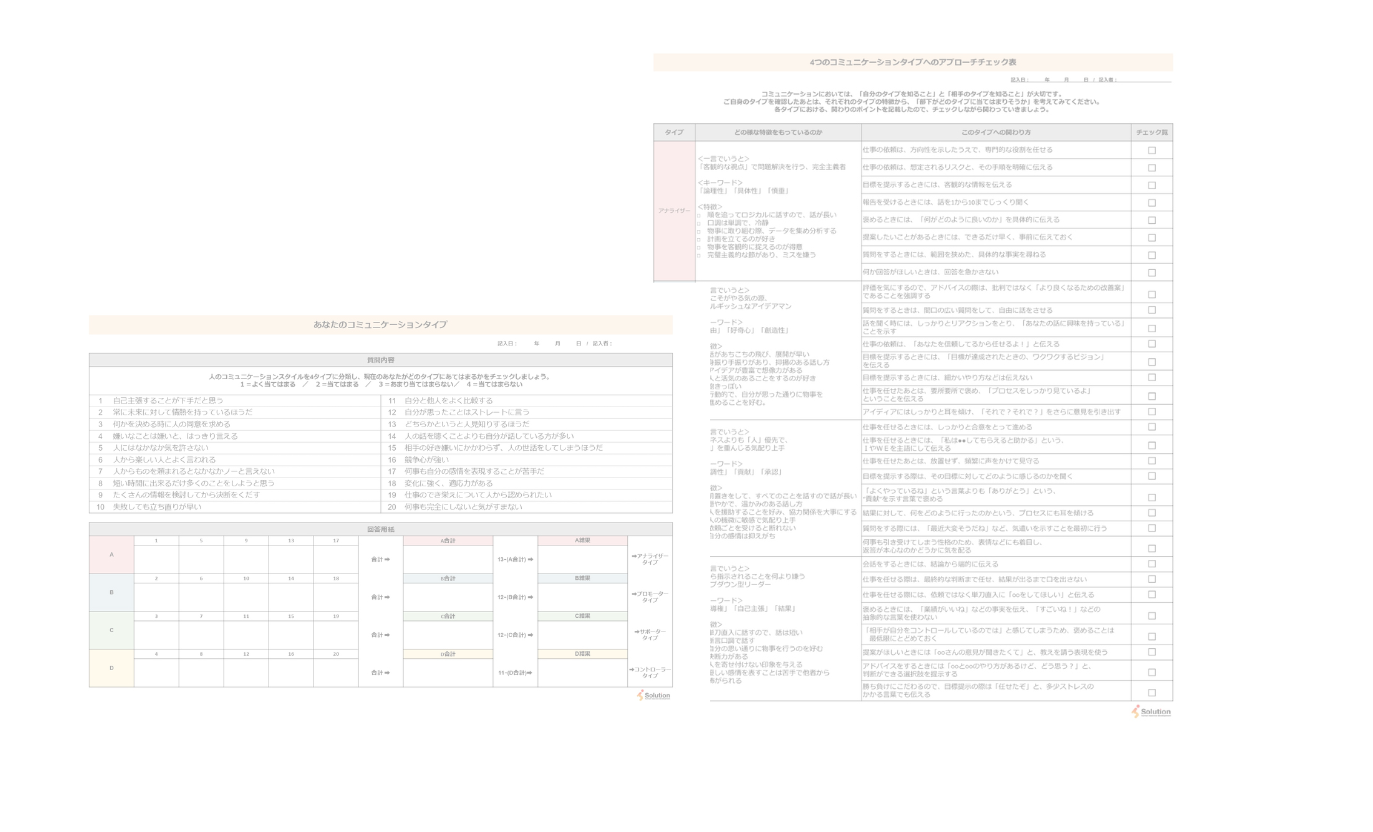The width and height of the screenshot is (1373, 832).
Task: Select question 18 '変化に強く、適応力がある'
Action: pyautogui.click(x=448, y=483)
